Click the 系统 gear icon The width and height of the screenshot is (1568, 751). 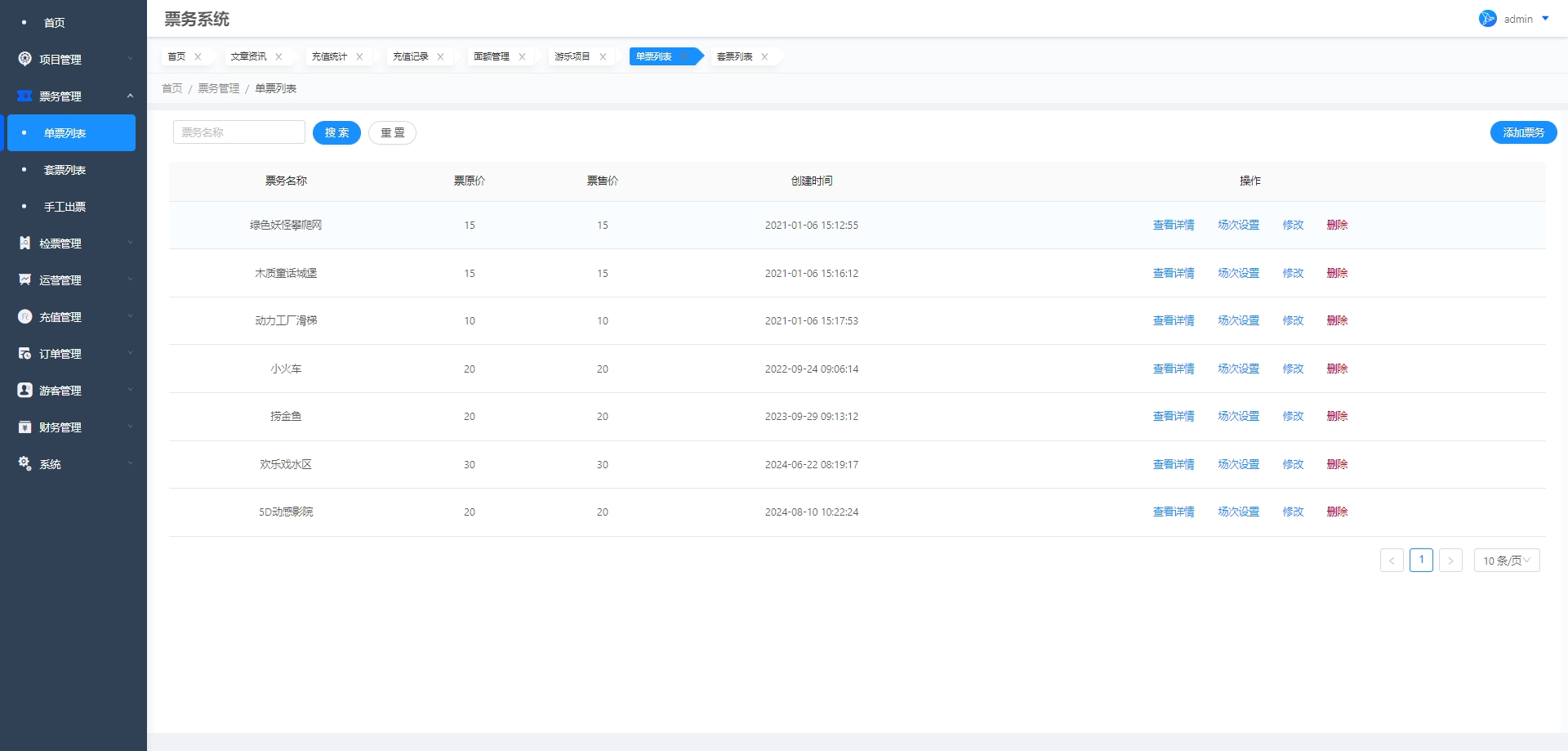tap(24, 463)
